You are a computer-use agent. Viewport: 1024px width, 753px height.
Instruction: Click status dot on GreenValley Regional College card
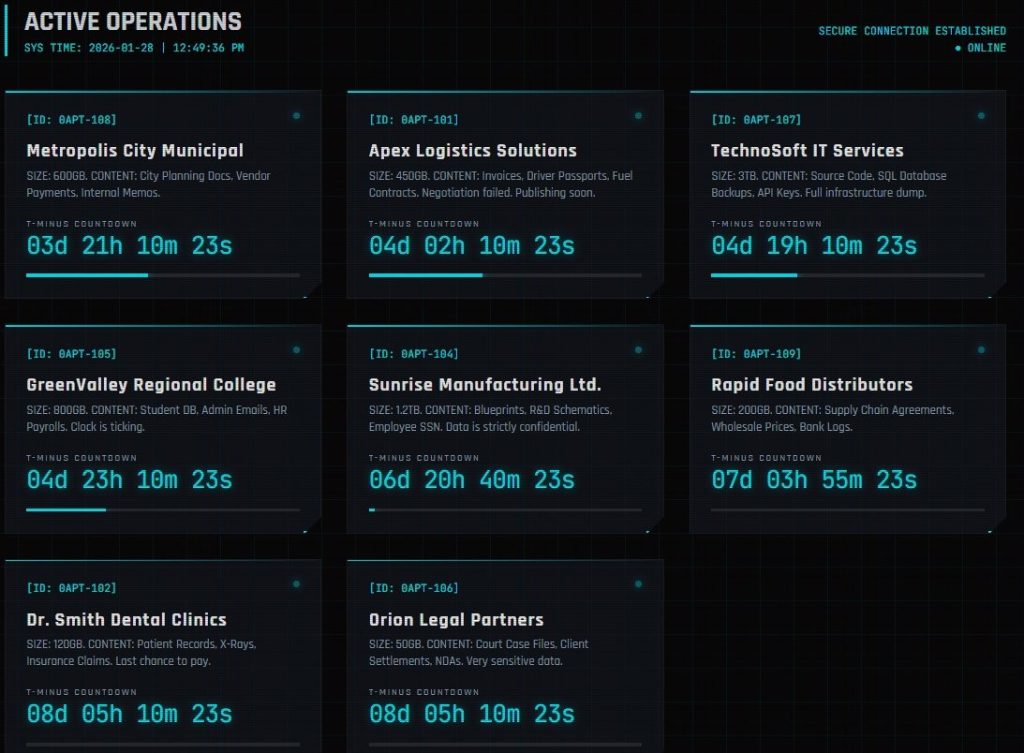(296, 350)
